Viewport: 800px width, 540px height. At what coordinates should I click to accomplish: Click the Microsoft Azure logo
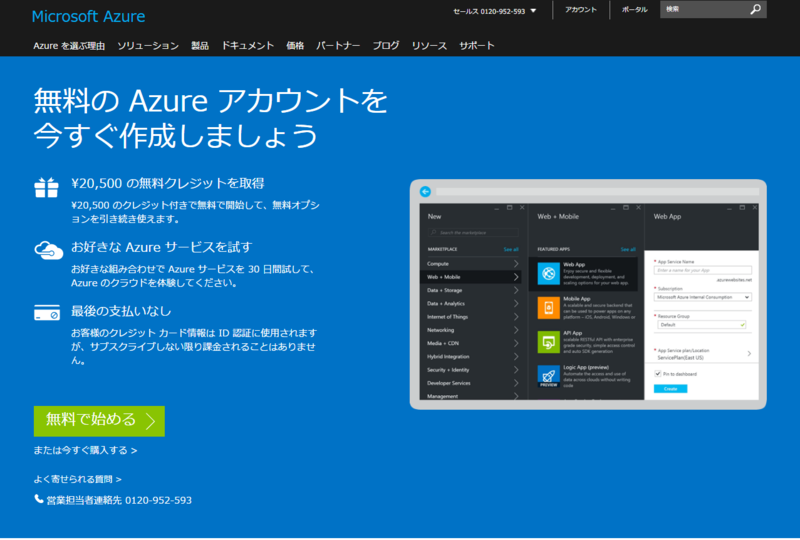pyautogui.click(x=88, y=16)
